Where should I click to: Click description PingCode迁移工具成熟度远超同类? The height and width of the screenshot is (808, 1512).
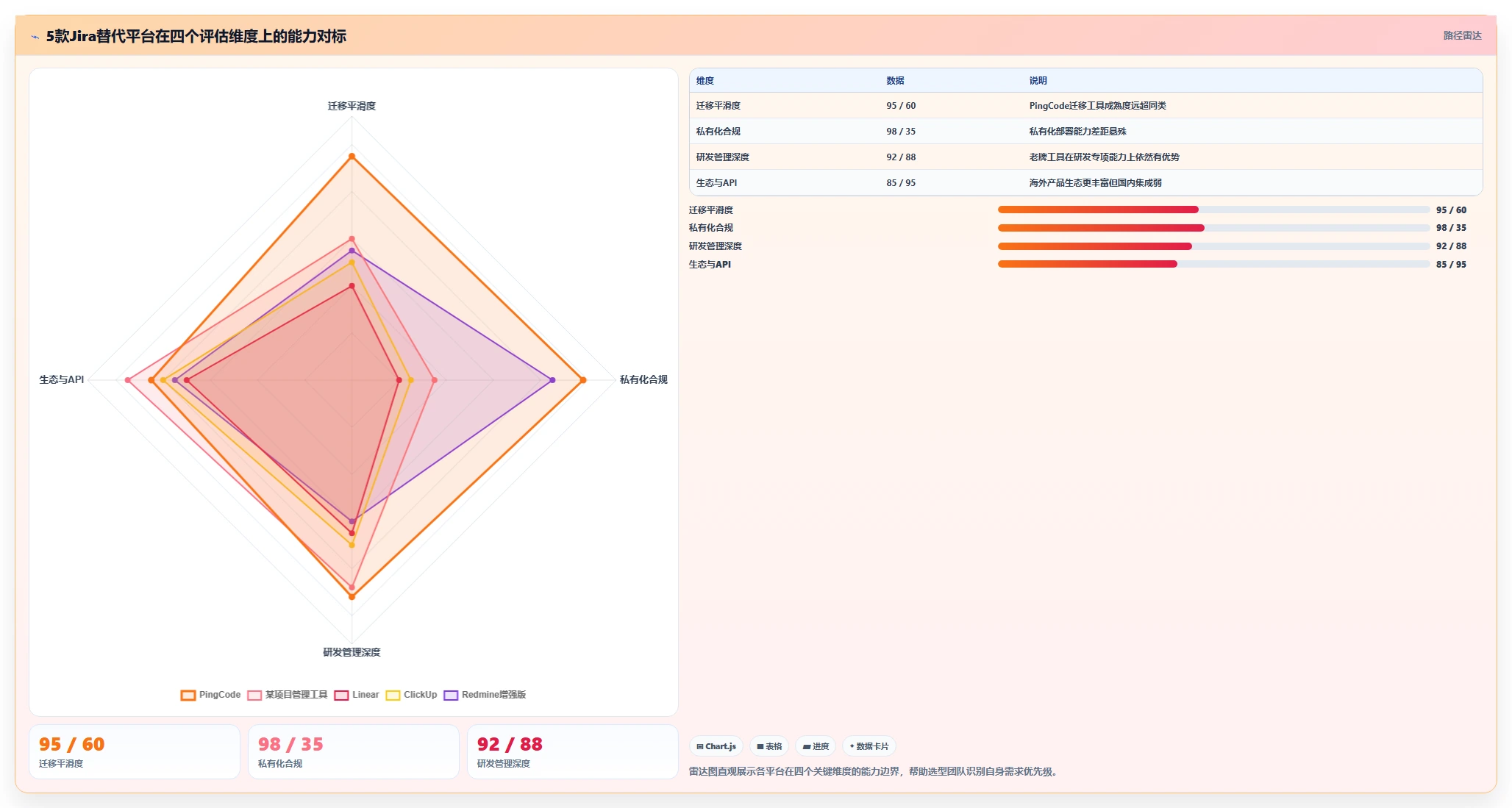(x=1097, y=106)
